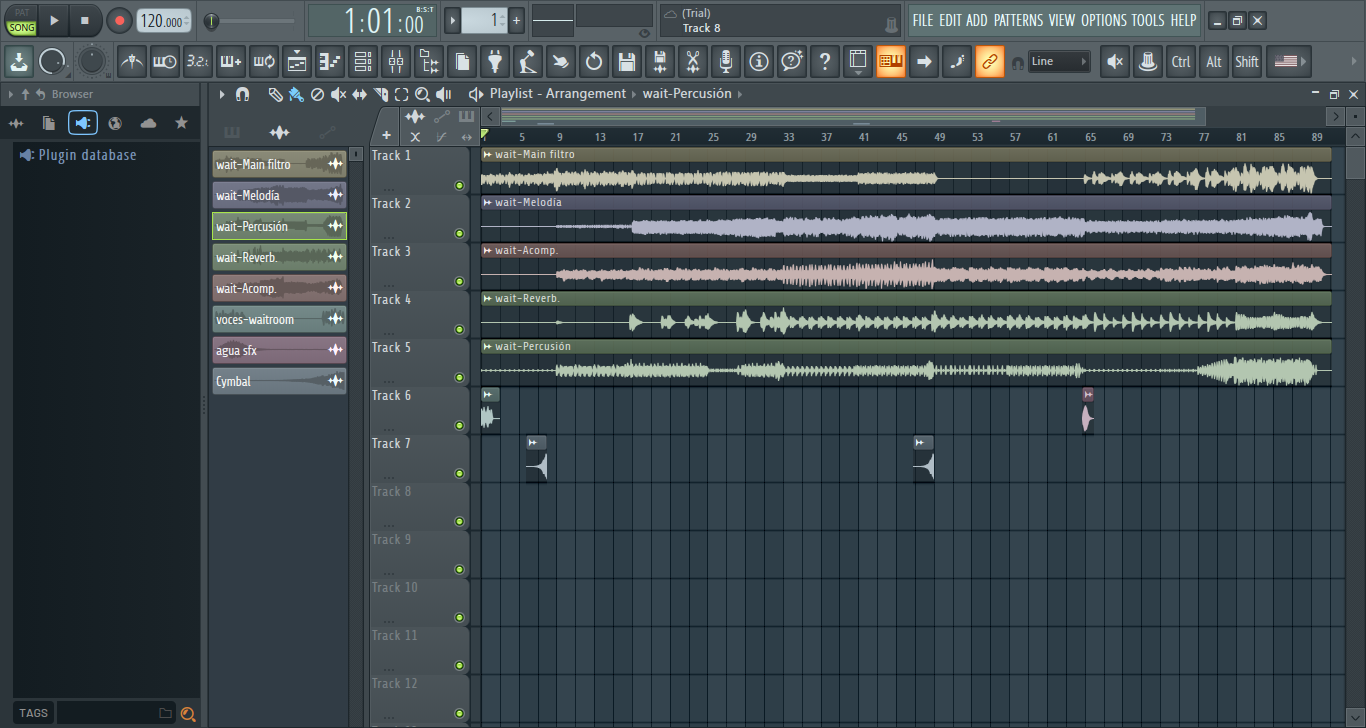Open the US flag keyboard layout dropdown
Screen dimensions: 1366x728
[1288, 62]
